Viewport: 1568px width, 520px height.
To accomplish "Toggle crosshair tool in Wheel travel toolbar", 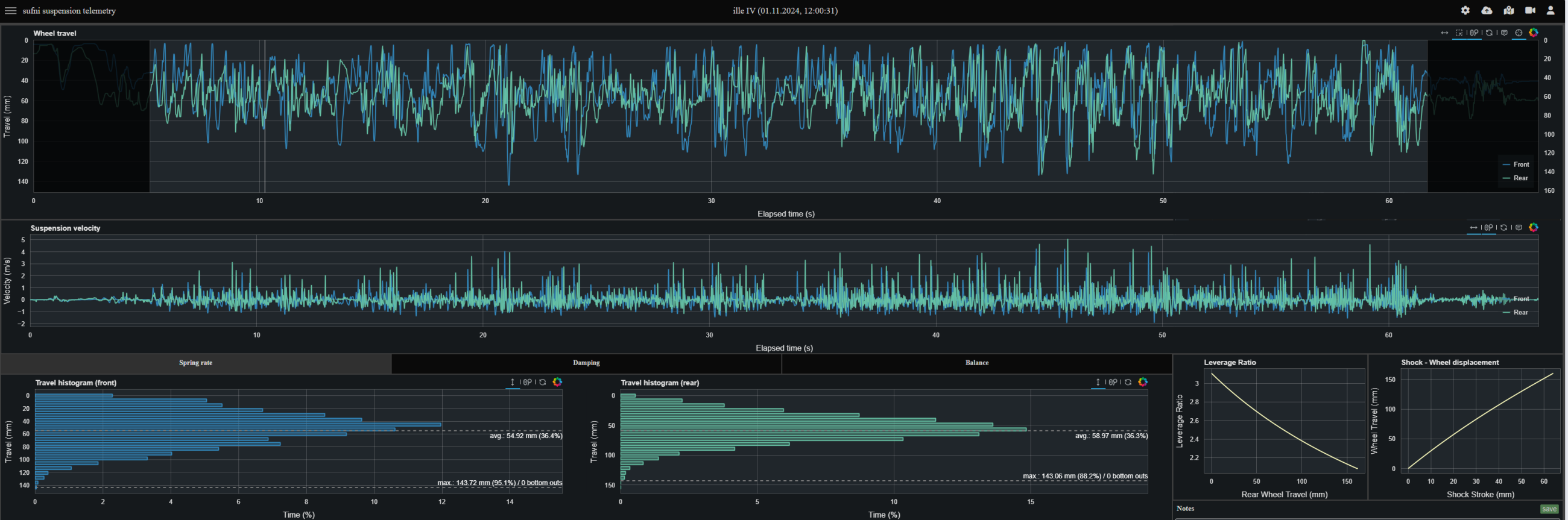I will pyautogui.click(x=1519, y=33).
